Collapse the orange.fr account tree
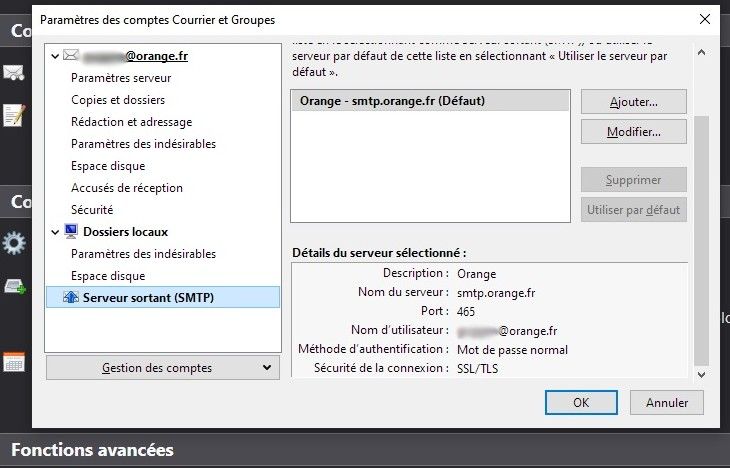 [x=55, y=56]
